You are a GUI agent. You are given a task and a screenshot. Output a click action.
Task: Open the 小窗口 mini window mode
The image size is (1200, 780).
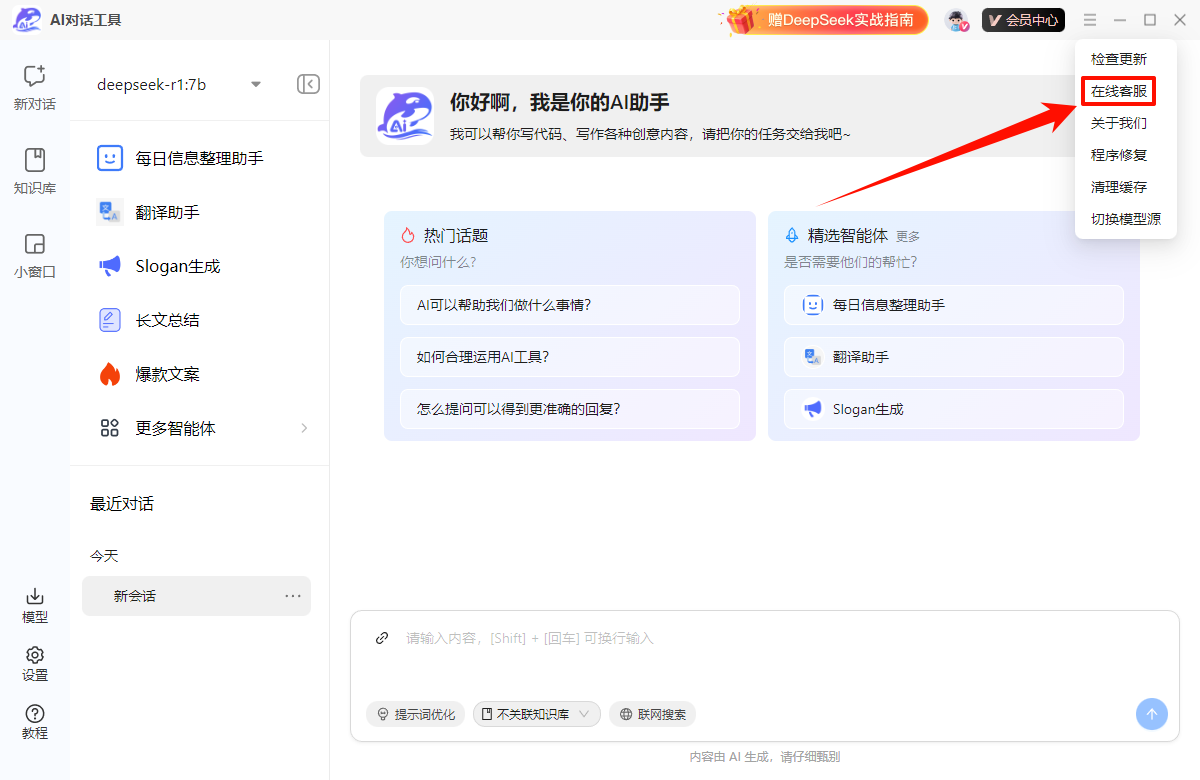tap(35, 255)
